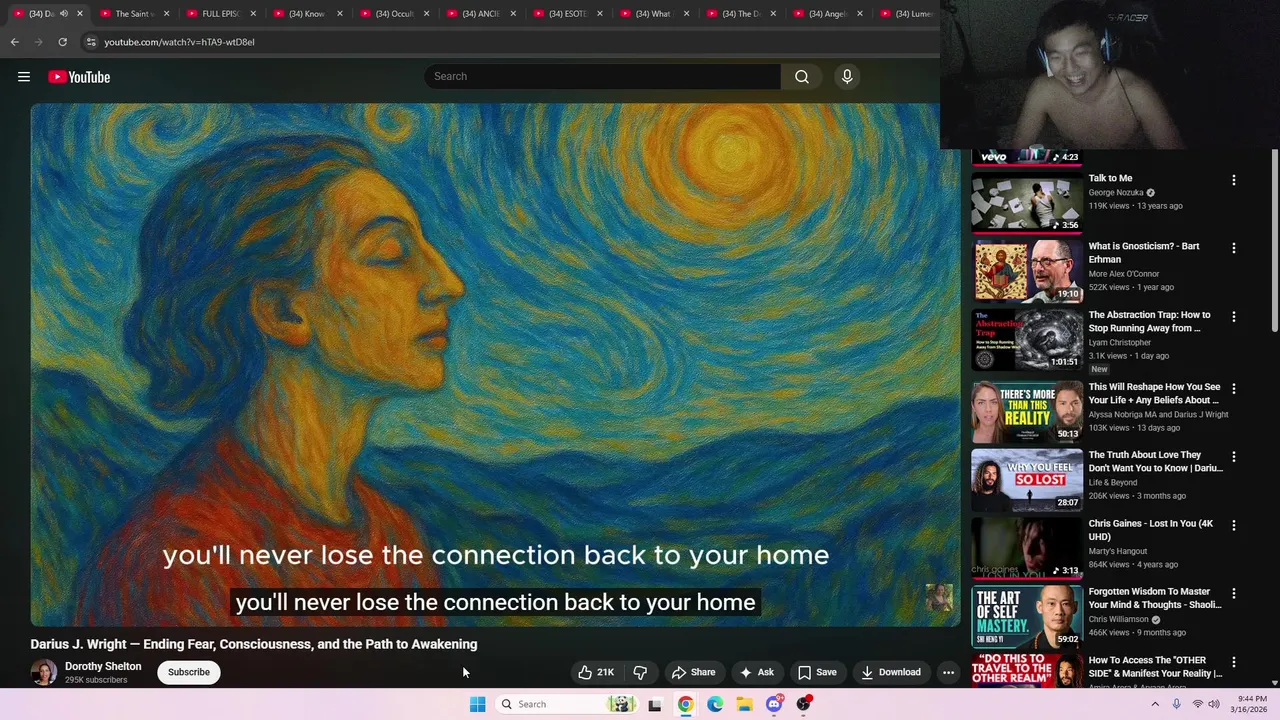1280x720 pixels.
Task: Open Discord from the taskbar
Action: 774,704
